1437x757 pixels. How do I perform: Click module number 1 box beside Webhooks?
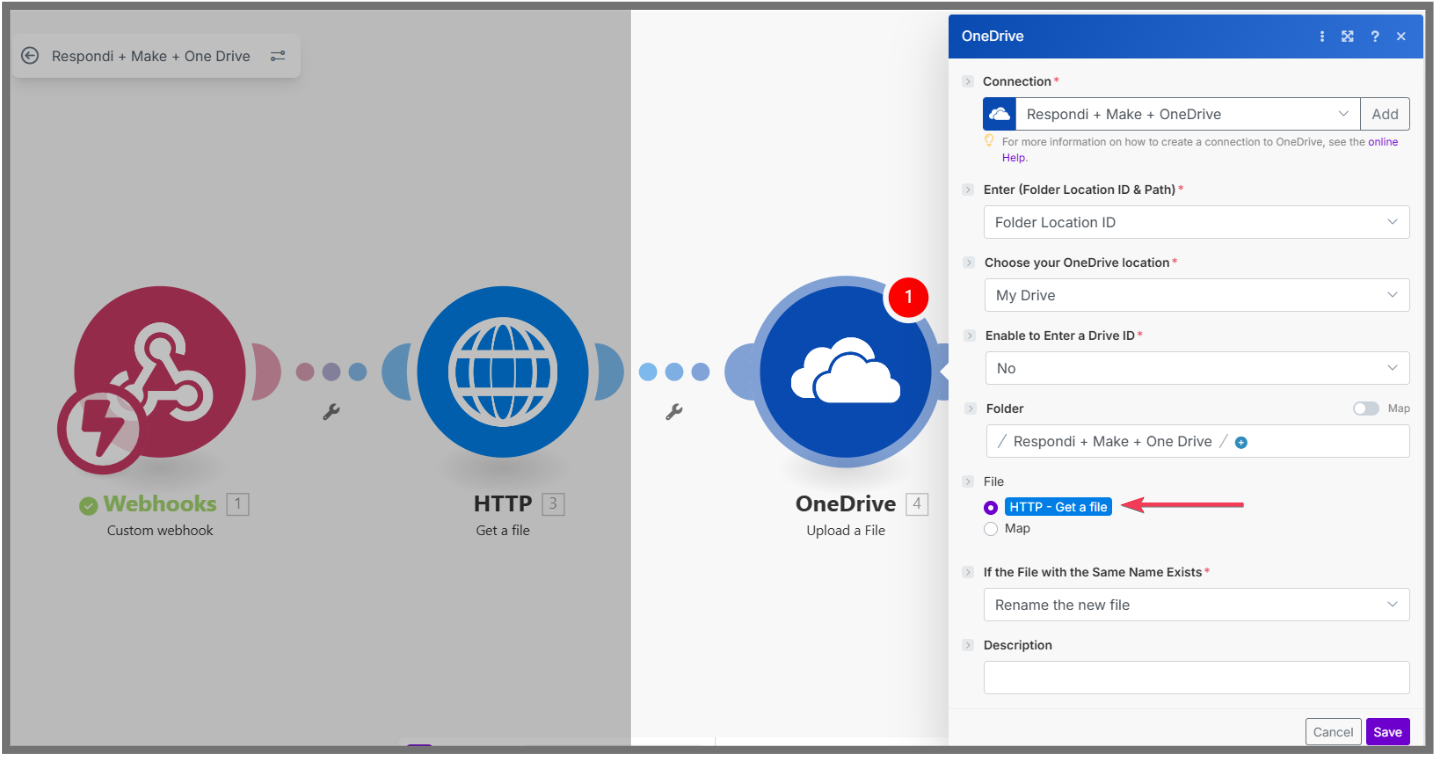click(x=237, y=504)
